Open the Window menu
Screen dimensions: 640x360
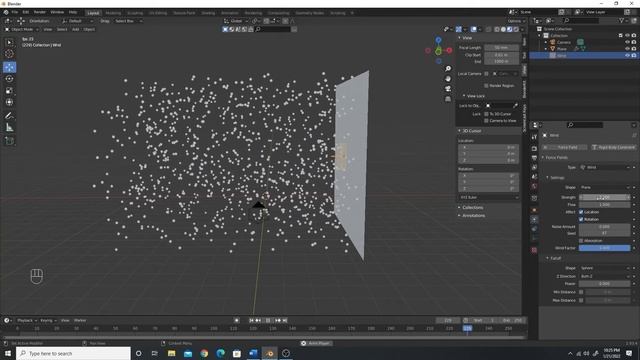(x=57, y=12)
